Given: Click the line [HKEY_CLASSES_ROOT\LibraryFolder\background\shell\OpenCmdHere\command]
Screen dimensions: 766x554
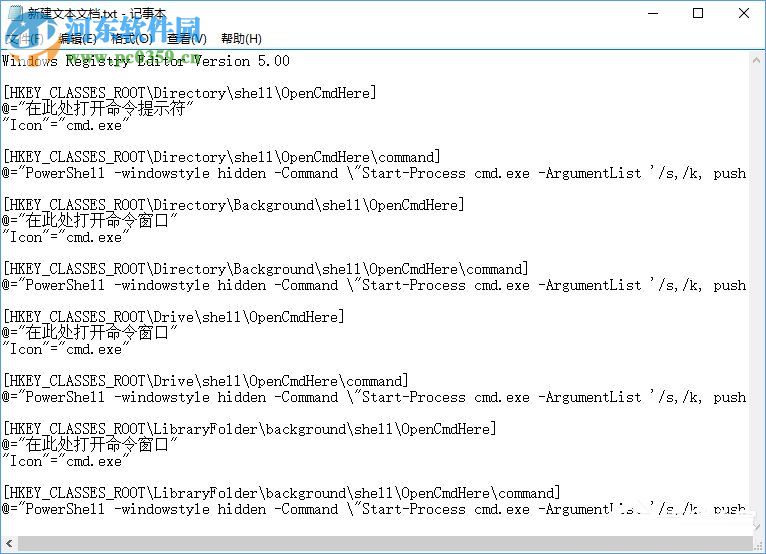Looking at the screenshot, I should (281, 492).
